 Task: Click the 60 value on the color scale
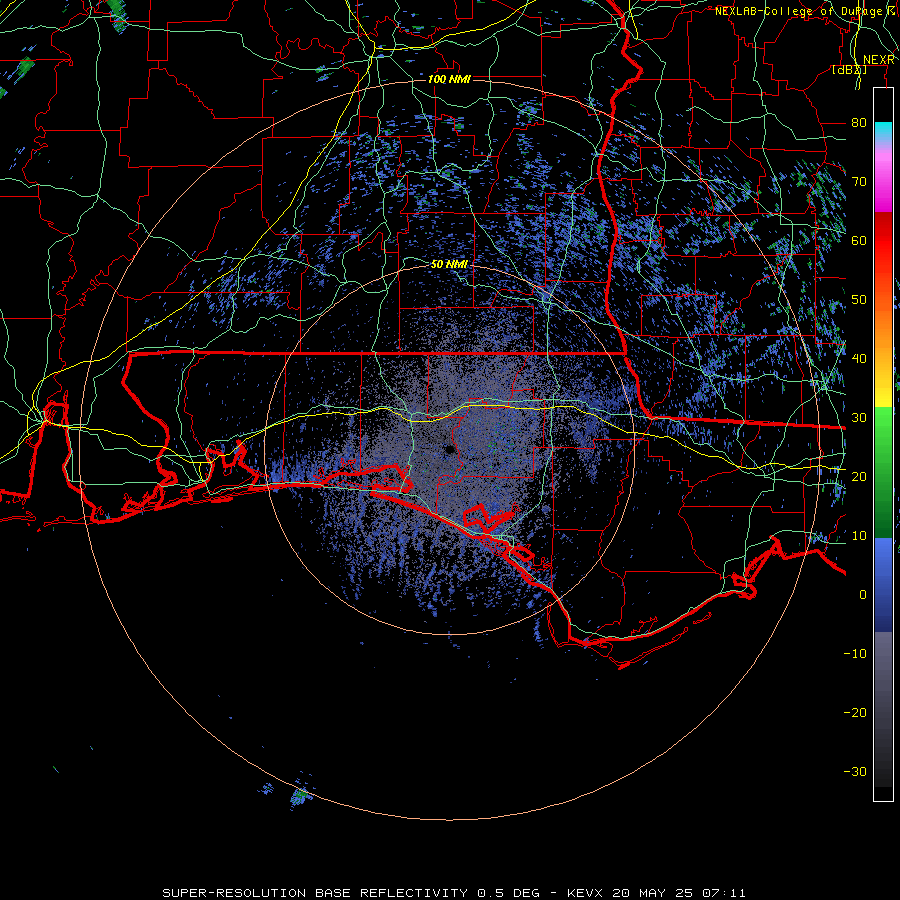pyautogui.click(x=859, y=240)
